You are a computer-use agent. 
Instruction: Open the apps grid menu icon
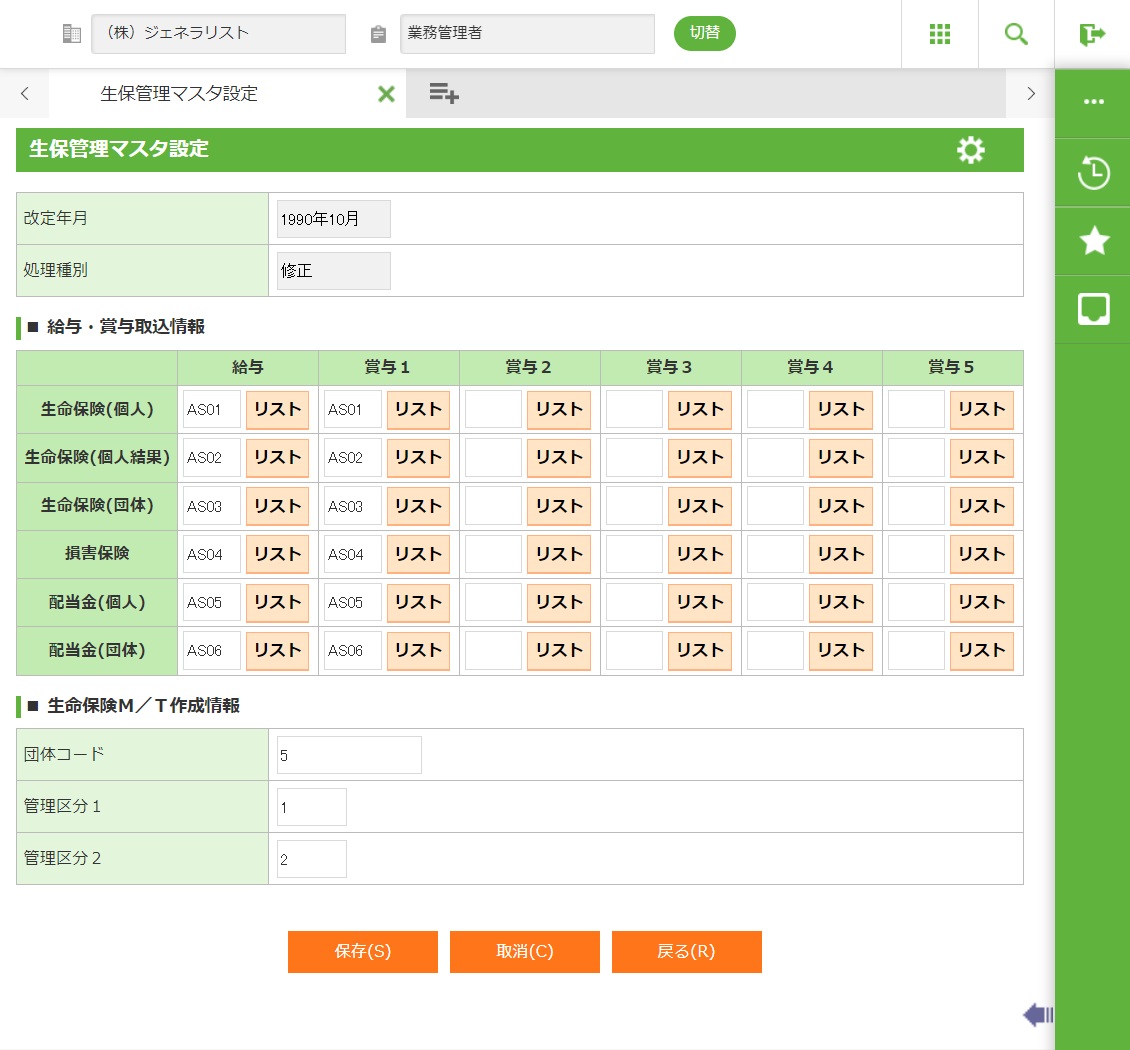[x=939, y=34]
